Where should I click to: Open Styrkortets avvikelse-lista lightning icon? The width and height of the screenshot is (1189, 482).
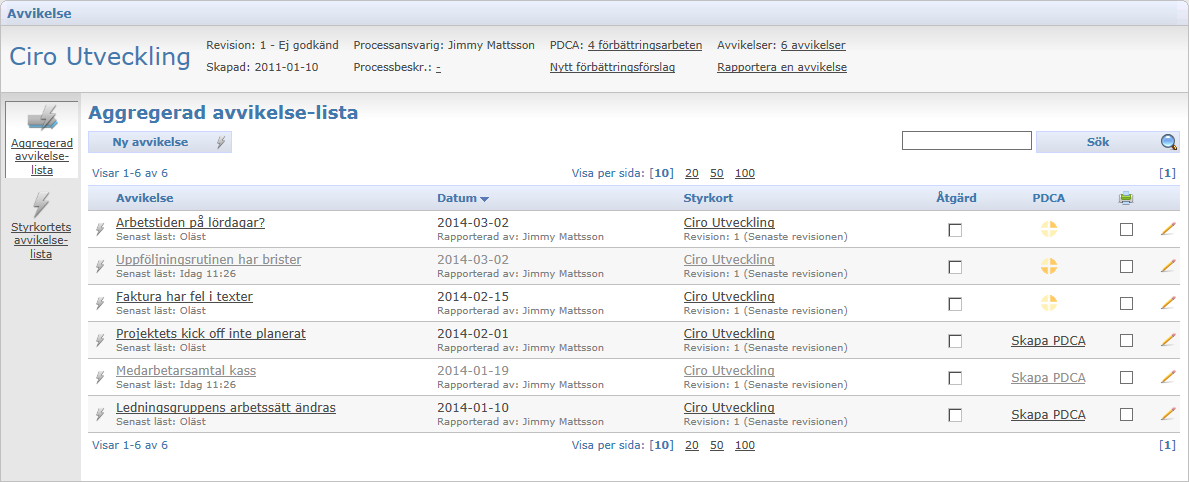[x=42, y=205]
